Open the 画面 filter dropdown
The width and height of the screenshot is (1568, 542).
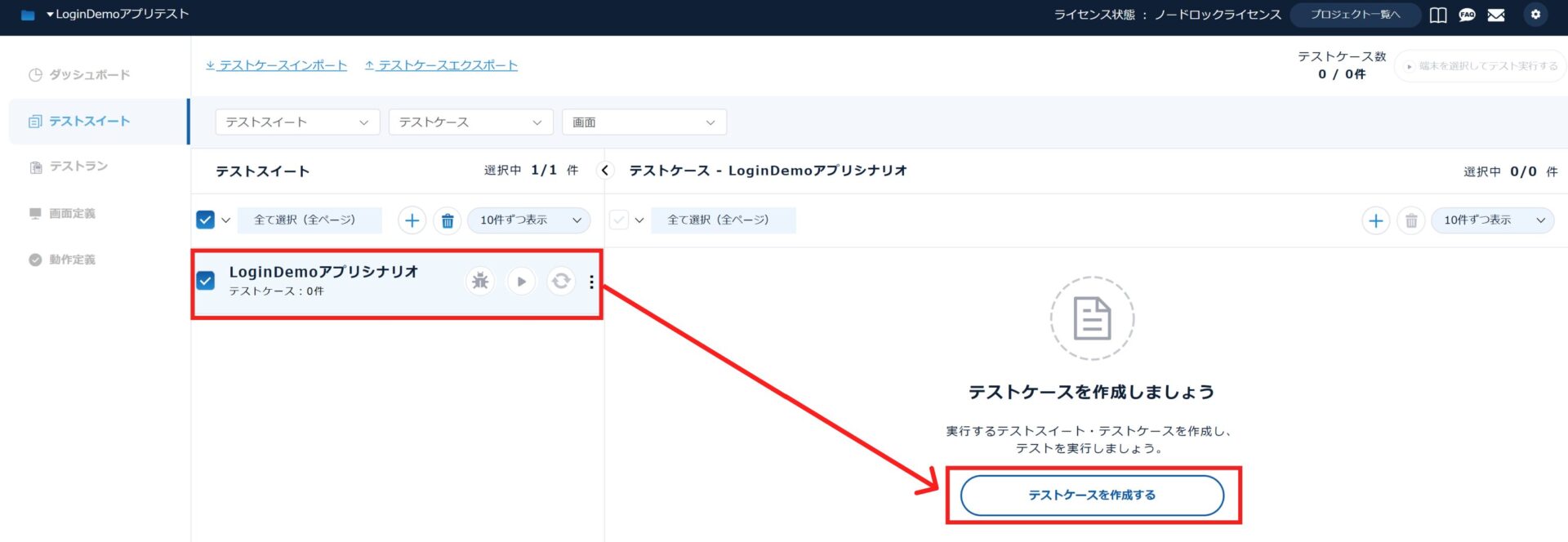(644, 122)
